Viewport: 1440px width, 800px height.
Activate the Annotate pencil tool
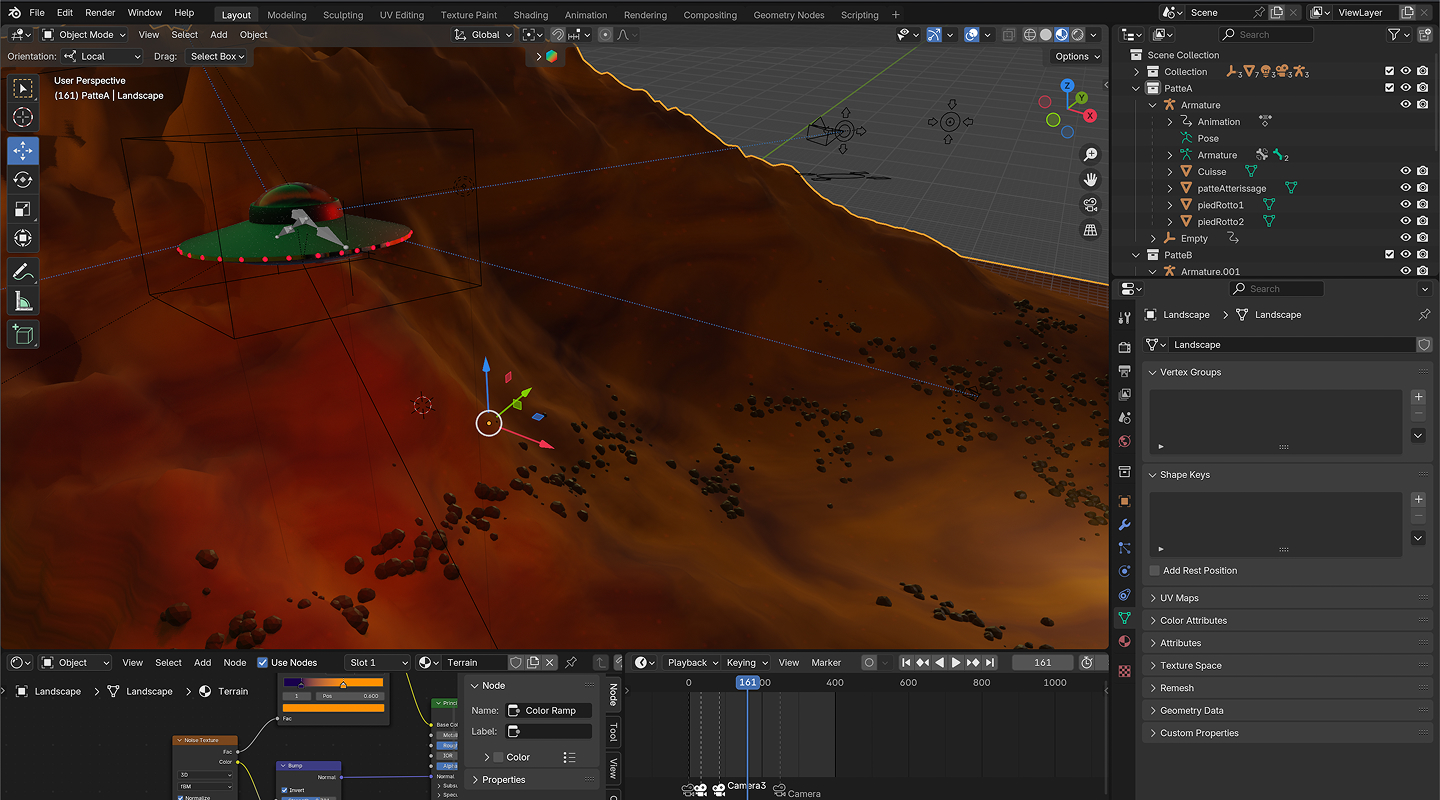point(22,271)
